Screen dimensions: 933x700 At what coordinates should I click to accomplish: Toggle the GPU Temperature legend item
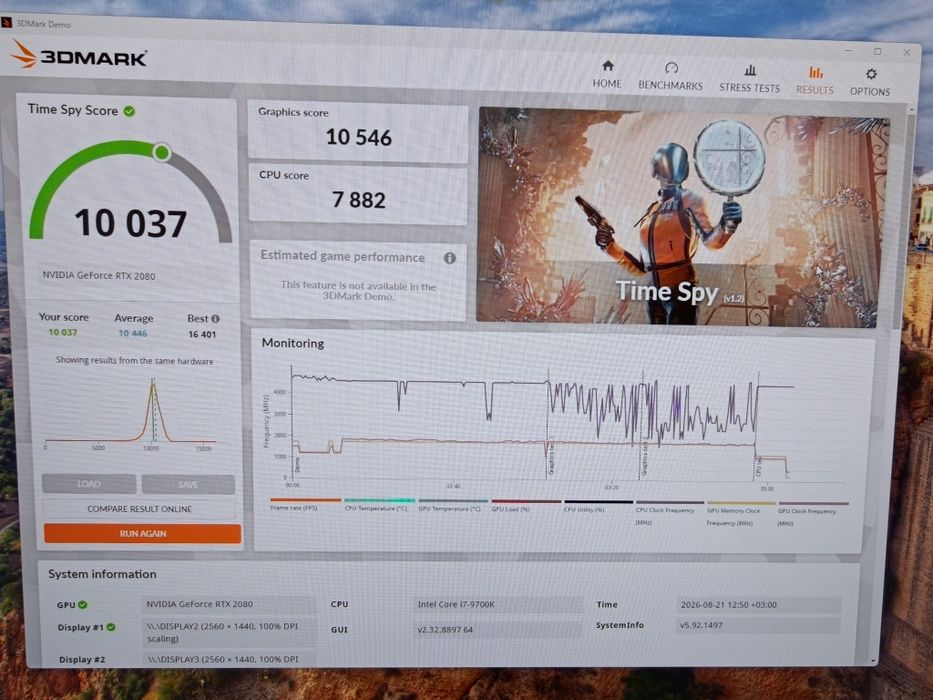[x=452, y=506]
